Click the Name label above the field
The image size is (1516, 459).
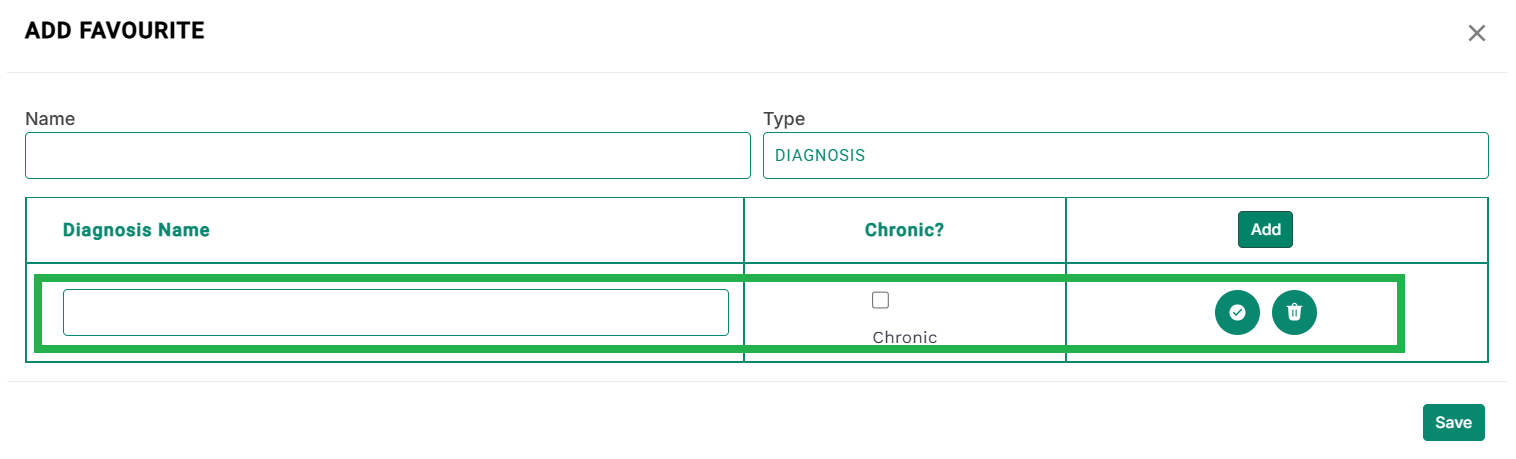pos(50,119)
